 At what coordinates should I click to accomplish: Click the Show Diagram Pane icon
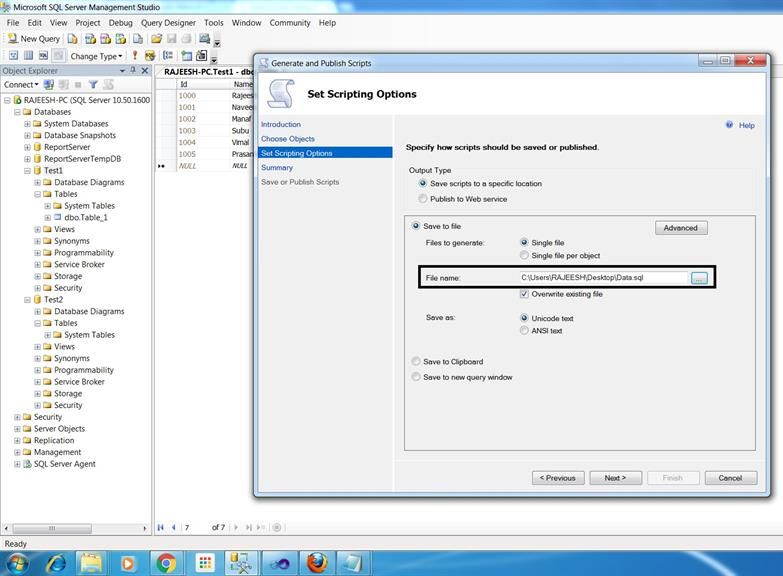click(13, 55)
